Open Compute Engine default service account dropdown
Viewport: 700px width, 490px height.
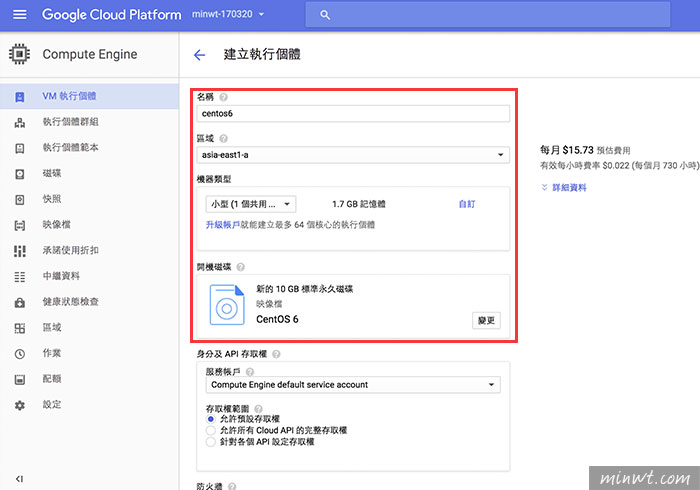[353, 385]
